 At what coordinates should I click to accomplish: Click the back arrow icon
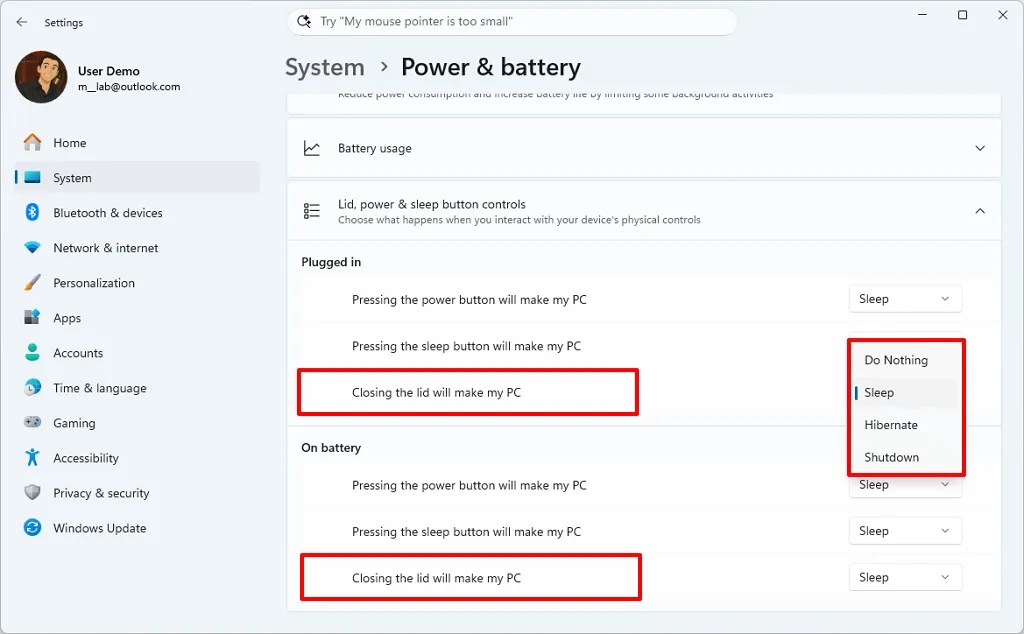[x=22, y=22]
